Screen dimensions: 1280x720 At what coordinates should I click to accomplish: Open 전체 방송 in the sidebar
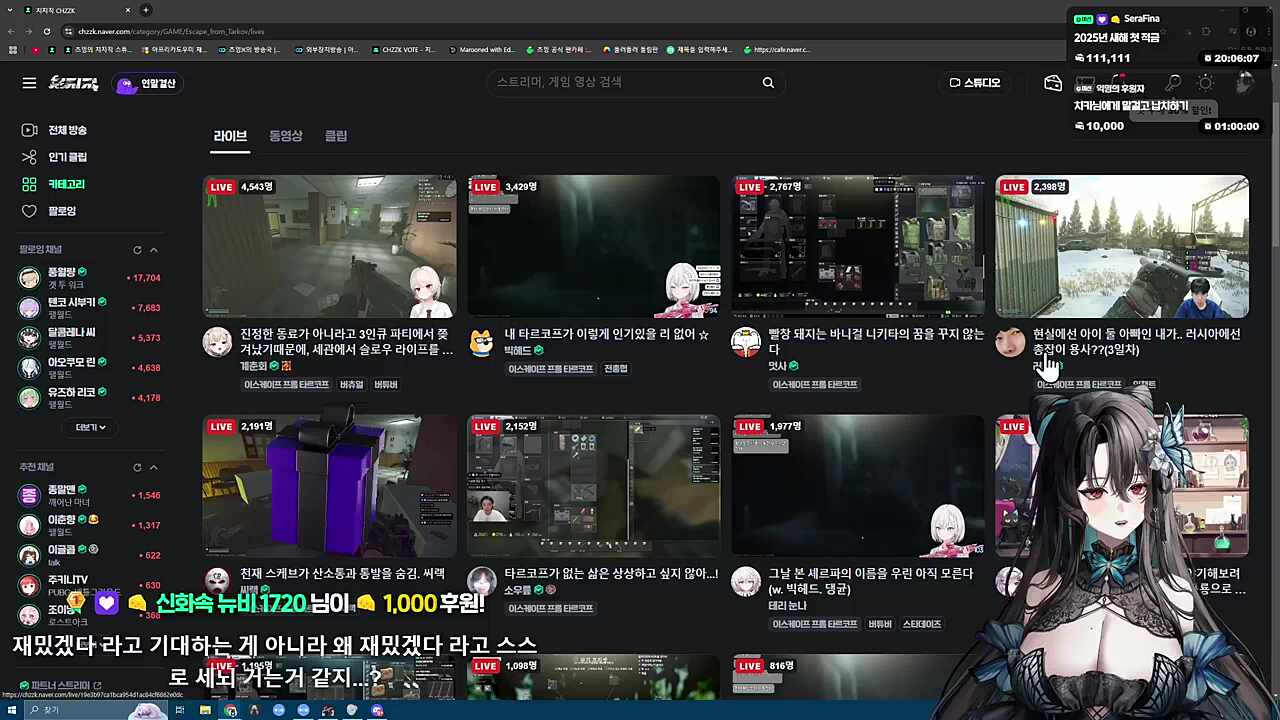tap(55, 130)
